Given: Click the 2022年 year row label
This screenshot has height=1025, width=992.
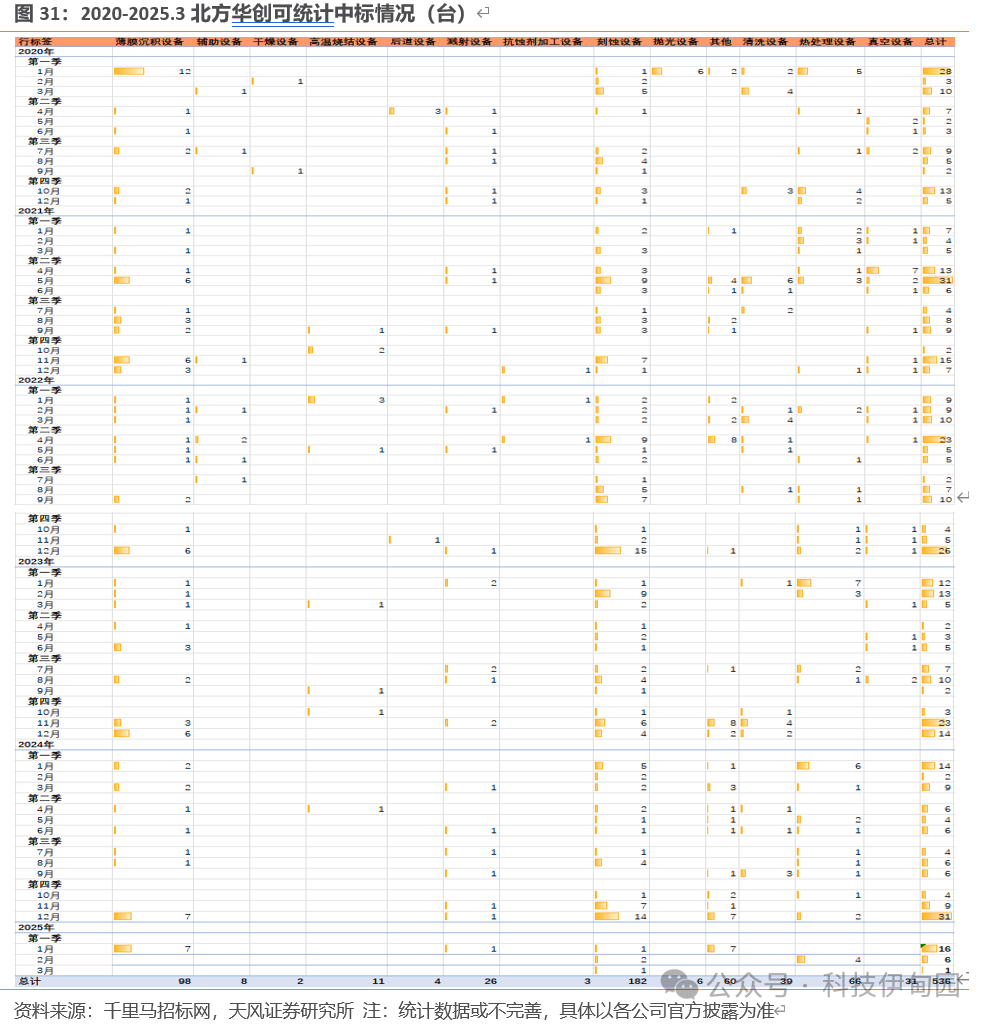Looking at the screenshot, I should [36, 380].
